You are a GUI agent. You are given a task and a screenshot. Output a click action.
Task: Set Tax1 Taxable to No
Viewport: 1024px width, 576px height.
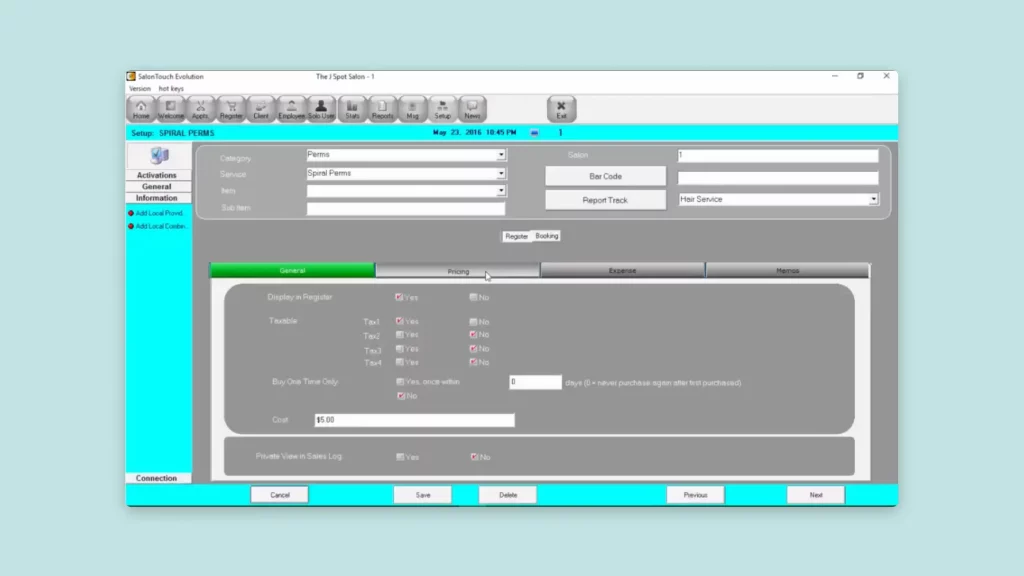click(471, 321)
